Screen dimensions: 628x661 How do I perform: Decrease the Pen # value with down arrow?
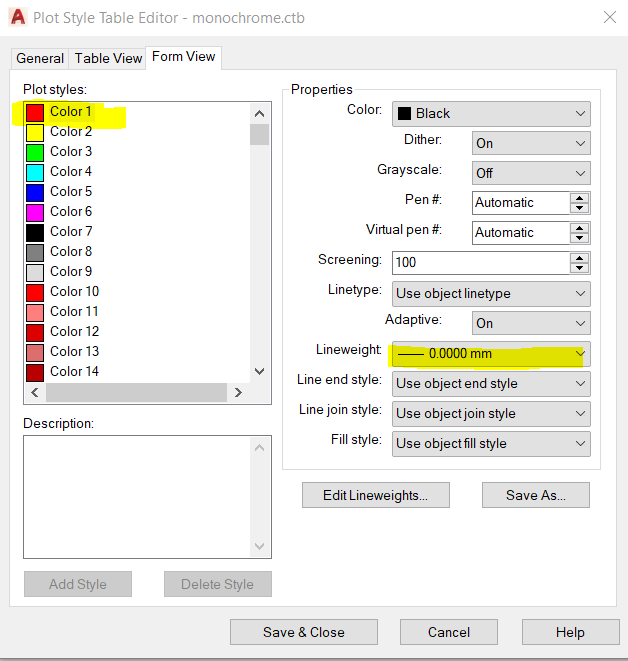point(580,208)
